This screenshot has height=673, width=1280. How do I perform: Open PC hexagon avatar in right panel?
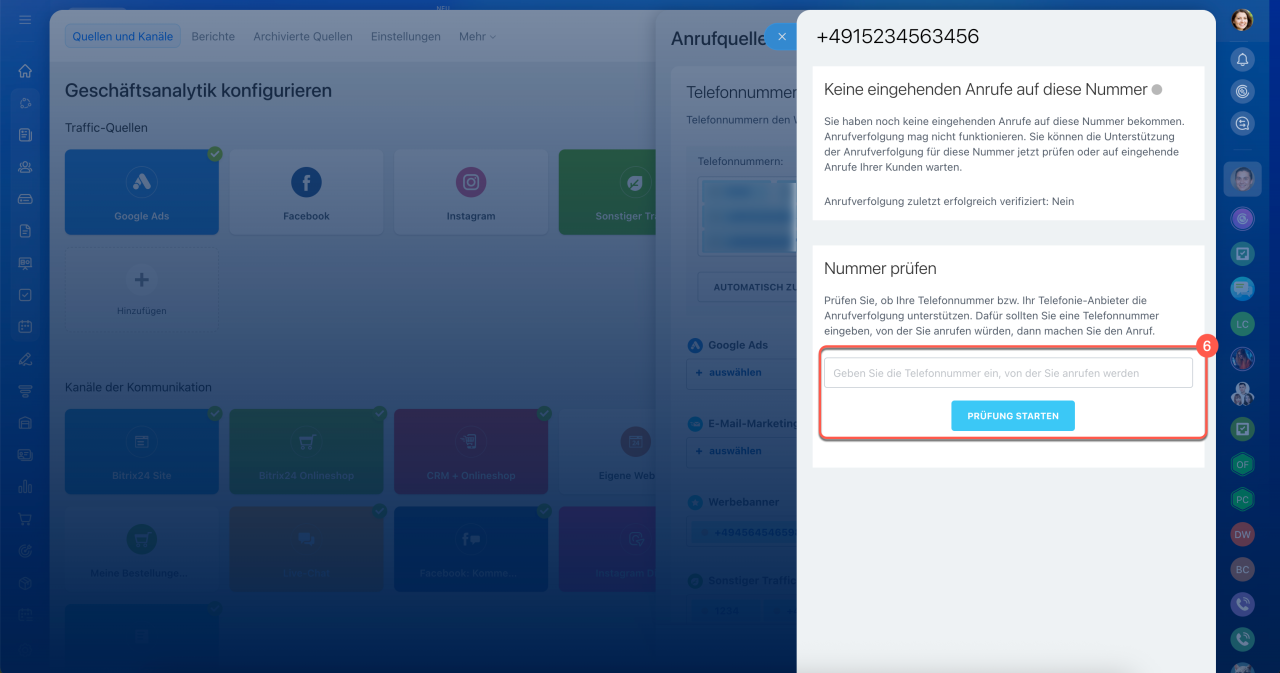[x=1242, y=499]
